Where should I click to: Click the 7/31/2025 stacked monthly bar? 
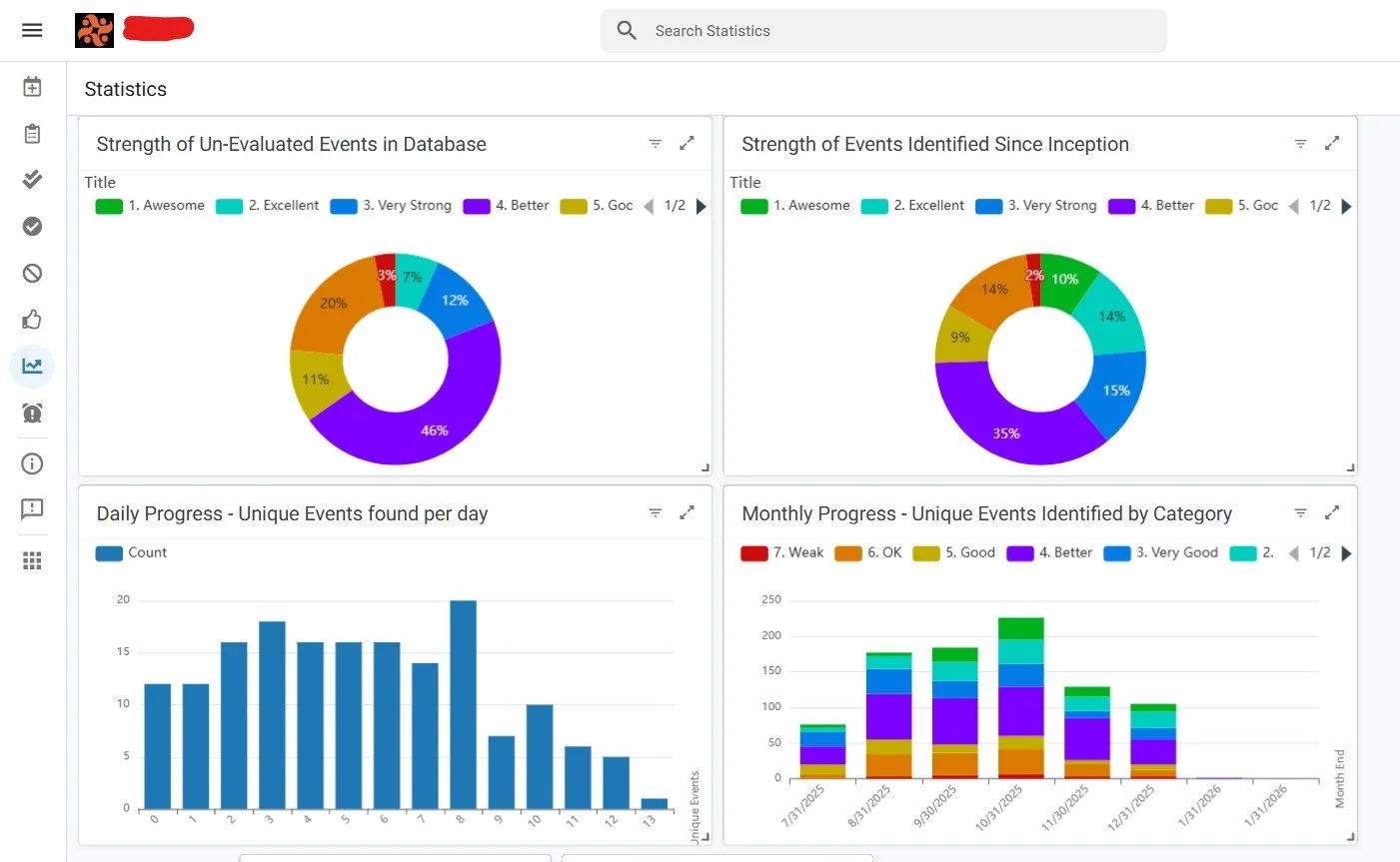click(822, 751)
